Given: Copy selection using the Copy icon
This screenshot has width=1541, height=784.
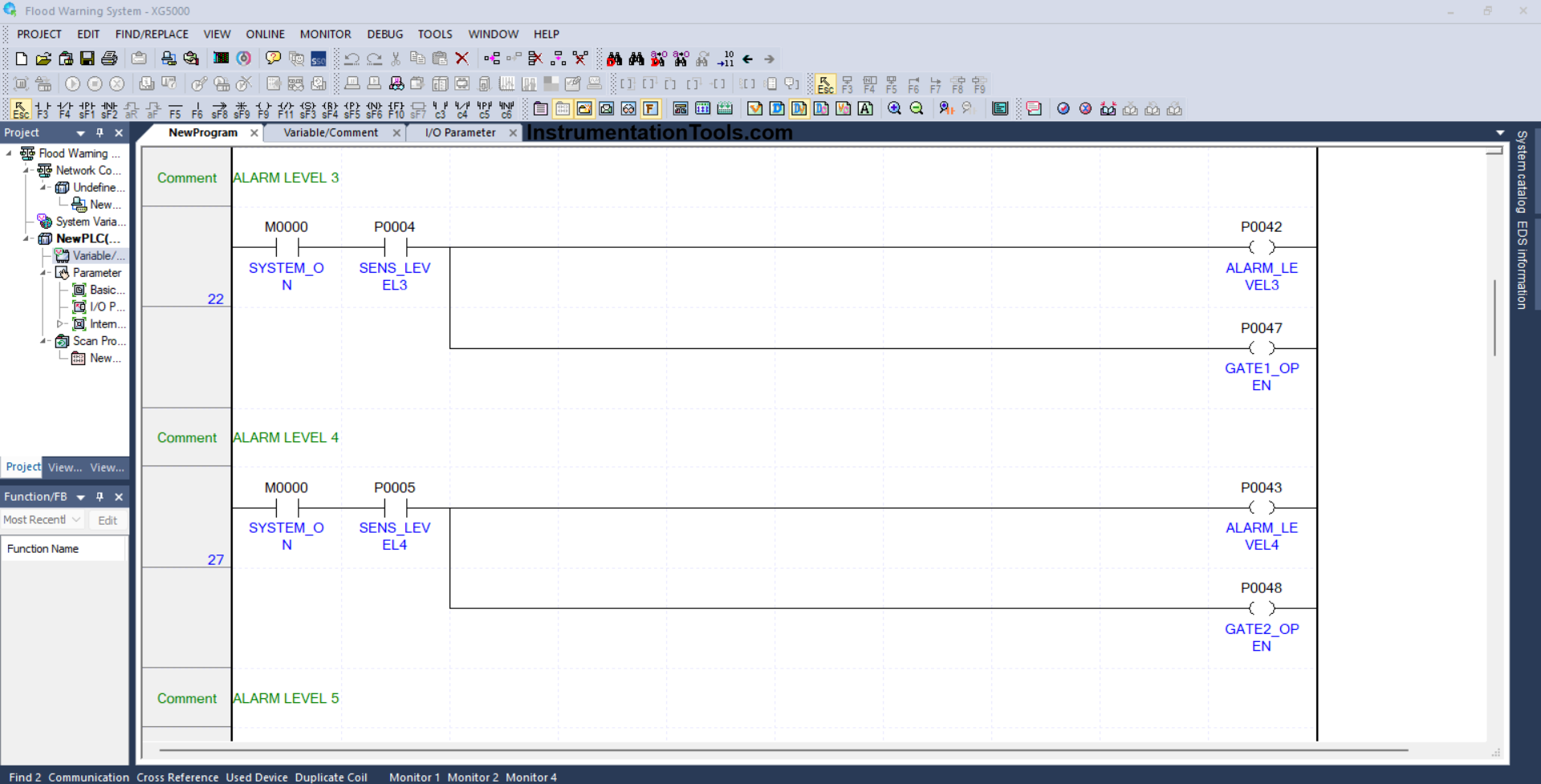Looking at the screenshot, I should pyautogui.click(x=417, y=59).
